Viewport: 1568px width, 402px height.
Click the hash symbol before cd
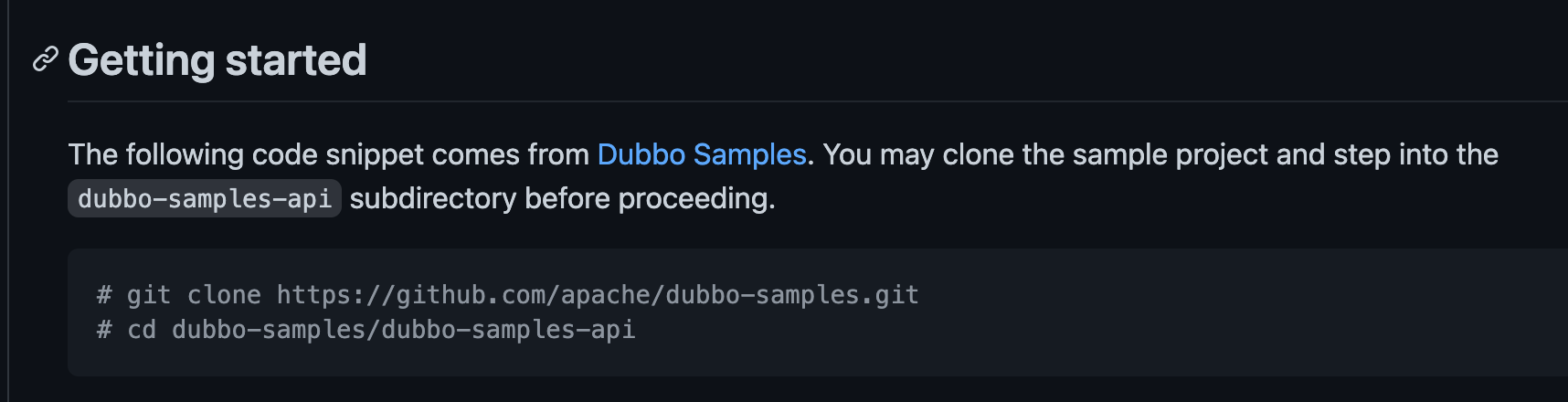(104, 330)
